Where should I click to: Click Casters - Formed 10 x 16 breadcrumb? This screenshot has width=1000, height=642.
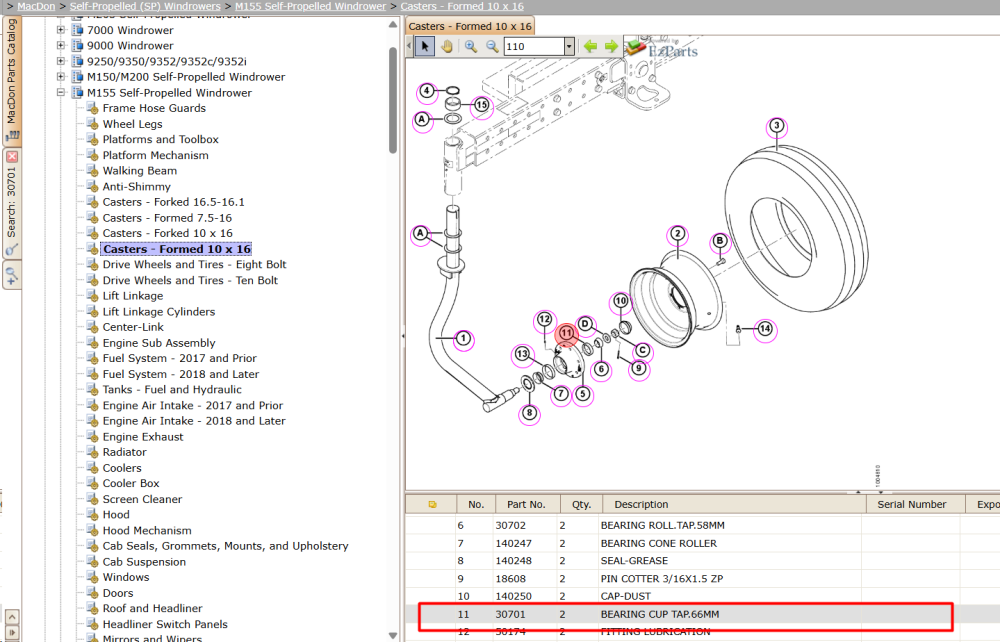coord(462,6)
